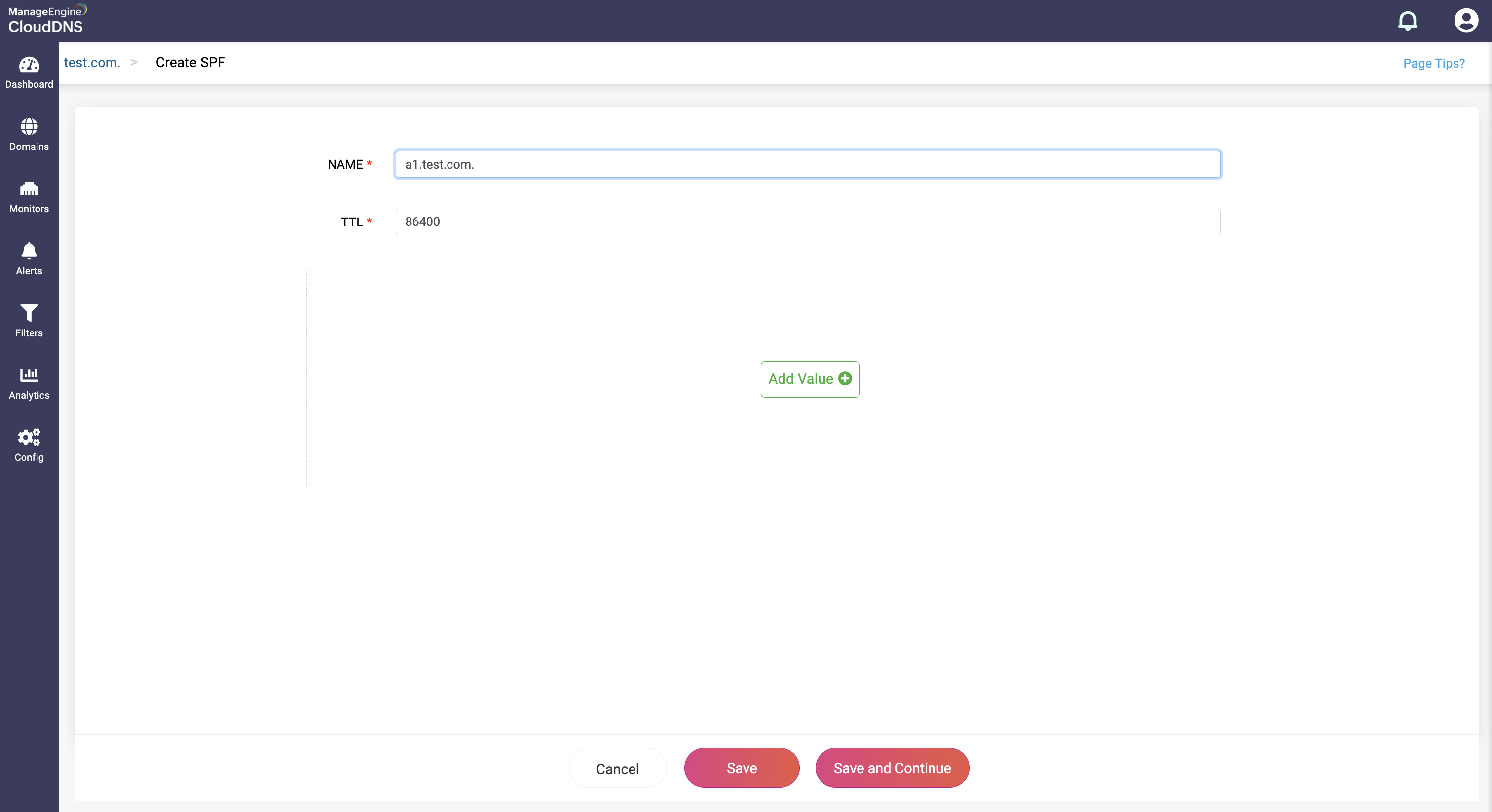Click the ManageEngine CloudDNS logo
1492x812 pixels.
[x=46, y=20]
